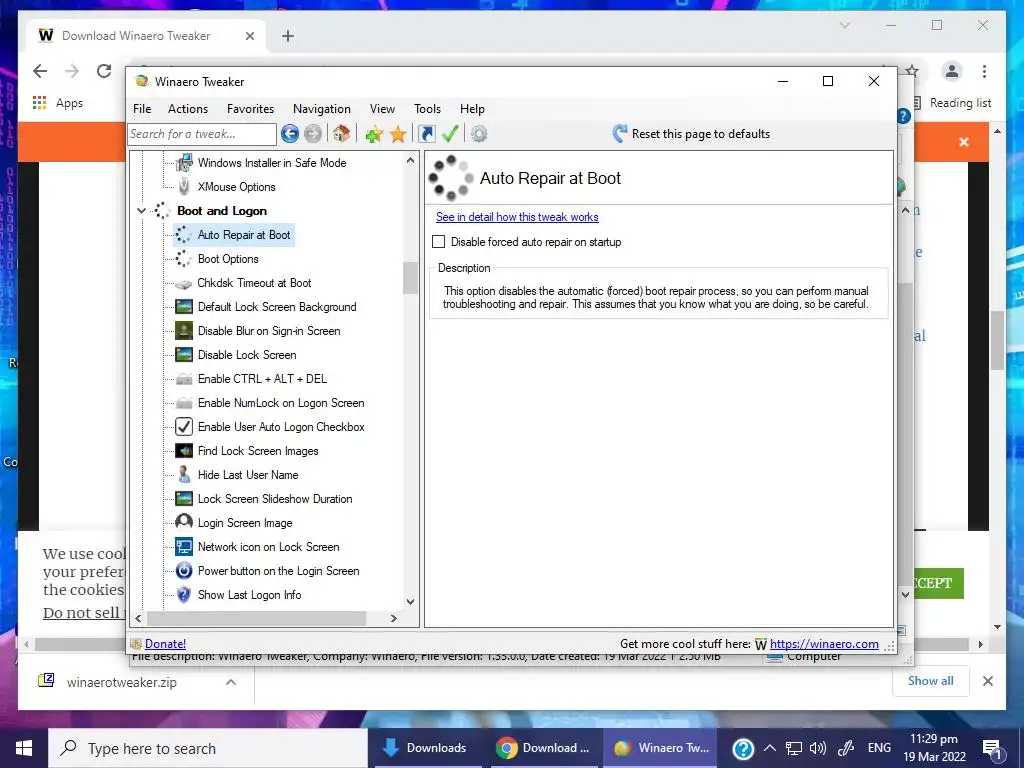Click the taskbar Type here to search box
The height and width of the screenshot is (768, 1024).
208,748
